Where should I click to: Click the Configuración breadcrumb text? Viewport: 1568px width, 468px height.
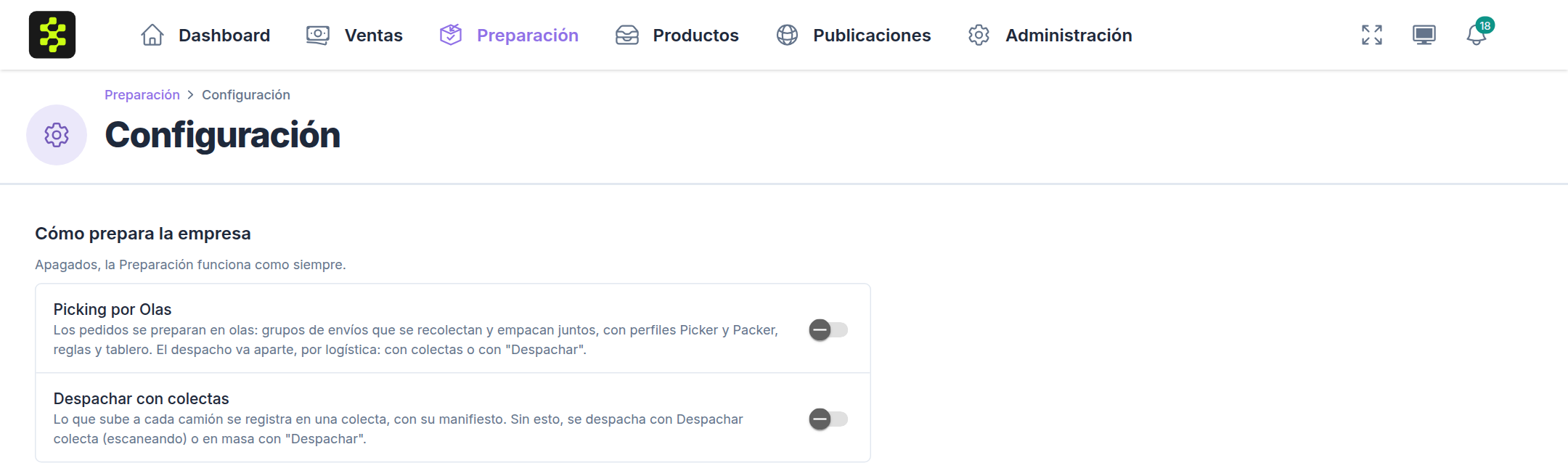246,95
